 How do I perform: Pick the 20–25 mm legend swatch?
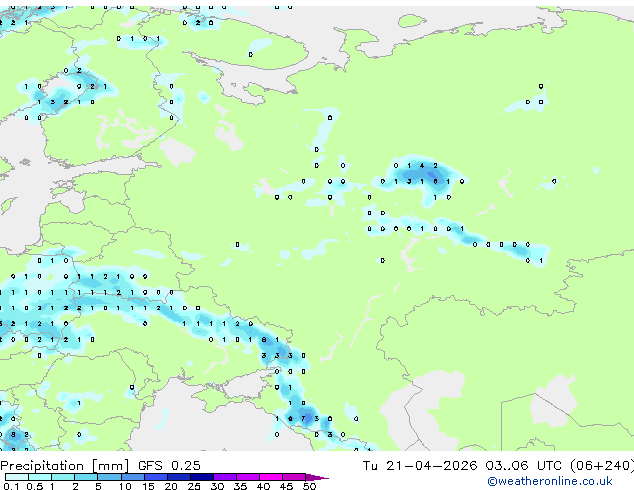click(x=178, y=477)
